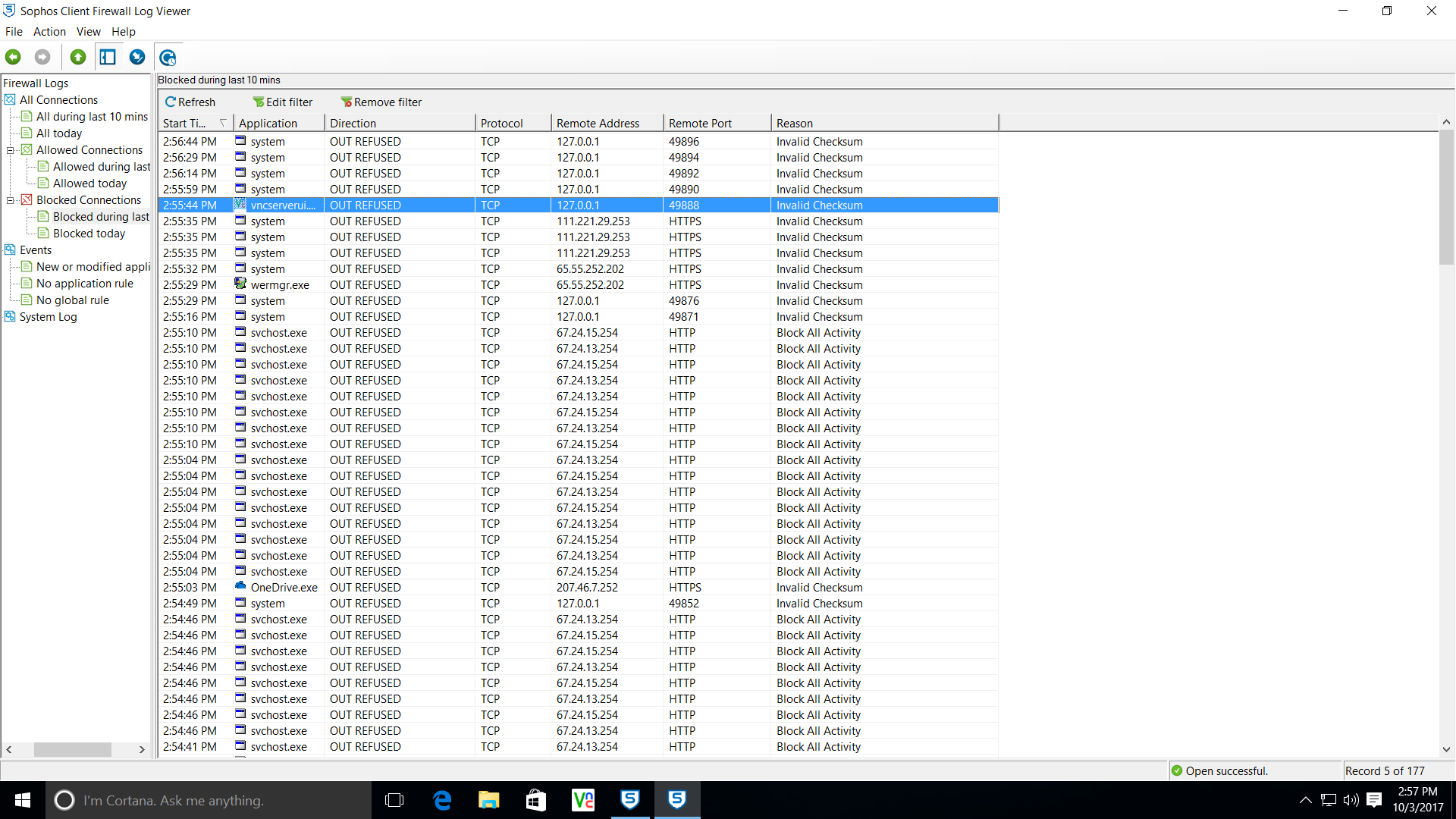Viewport: 1456px width, 819px height.
Task: Sort by the Direction column header
Action: point(400,123)
